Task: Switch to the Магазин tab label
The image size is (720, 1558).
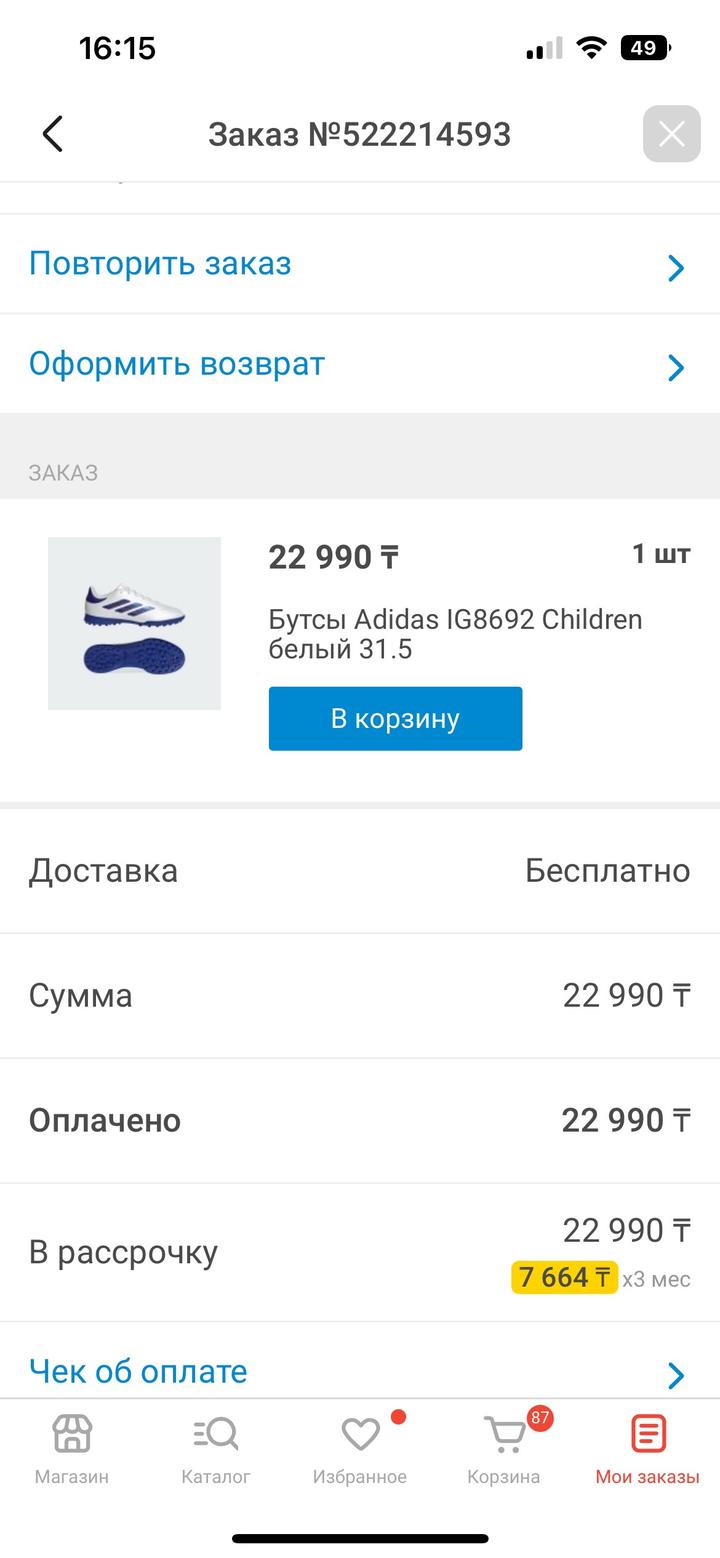Action: click(x=72, y=1477)
